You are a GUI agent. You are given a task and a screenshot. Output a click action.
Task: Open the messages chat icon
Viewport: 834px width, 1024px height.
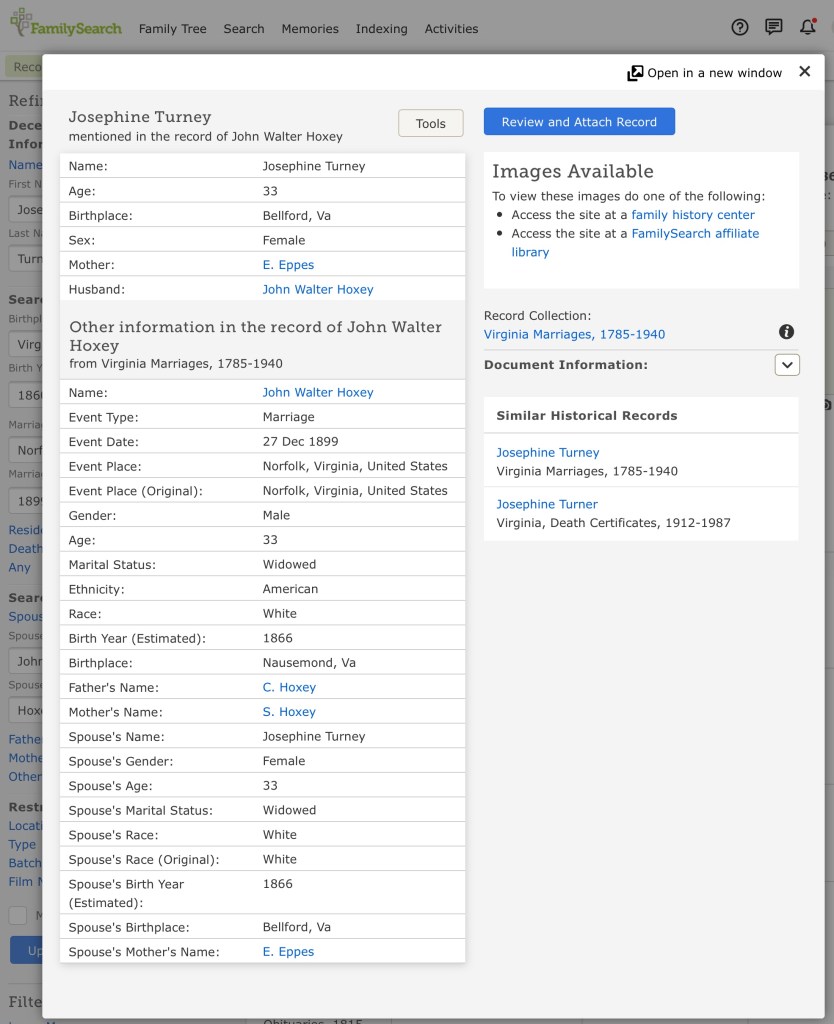tap(773, 28)
